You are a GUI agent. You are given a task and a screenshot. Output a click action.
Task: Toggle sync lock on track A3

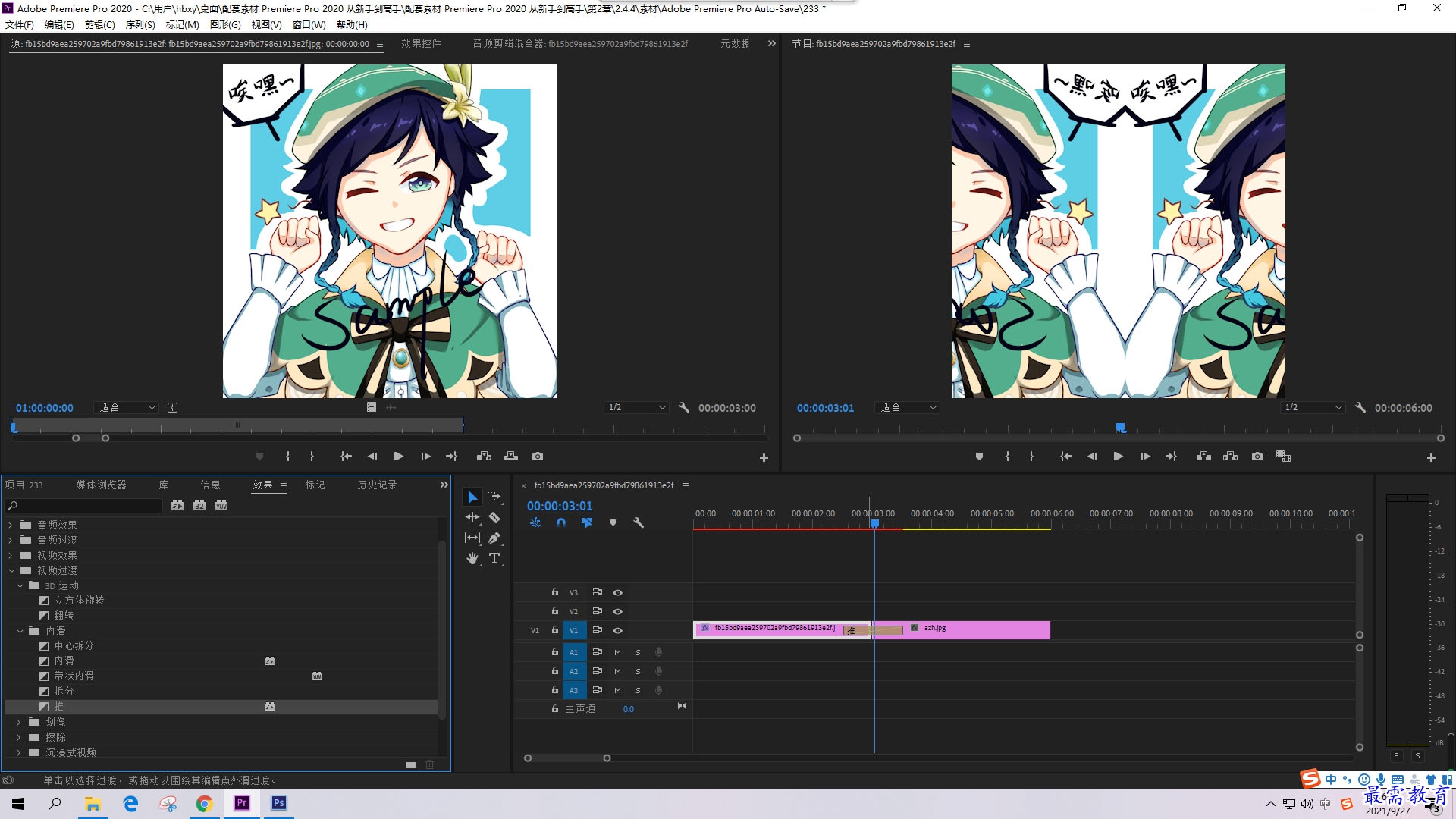tap(597, 691)
